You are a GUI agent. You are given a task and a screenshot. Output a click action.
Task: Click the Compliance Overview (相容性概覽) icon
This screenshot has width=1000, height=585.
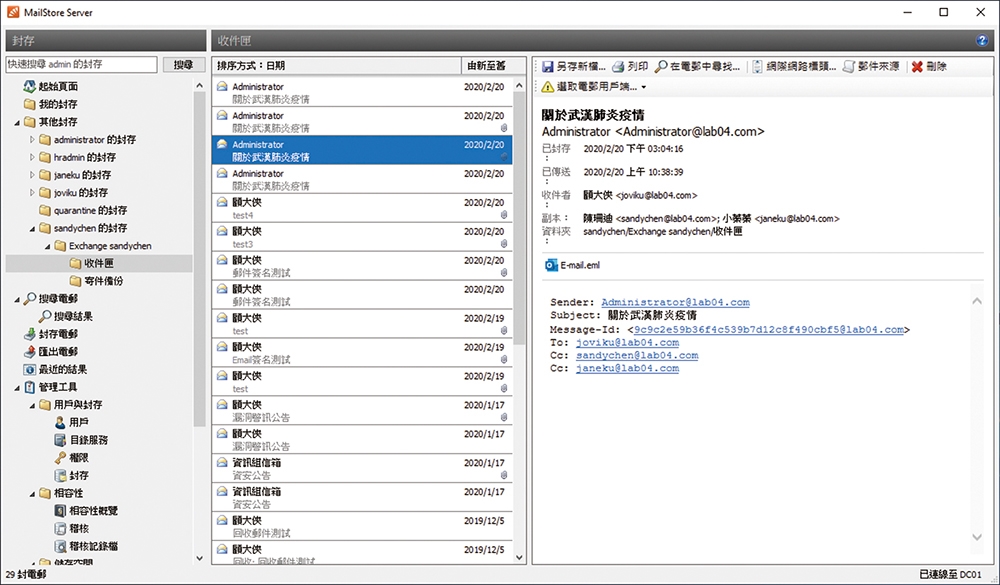[60, 511]
